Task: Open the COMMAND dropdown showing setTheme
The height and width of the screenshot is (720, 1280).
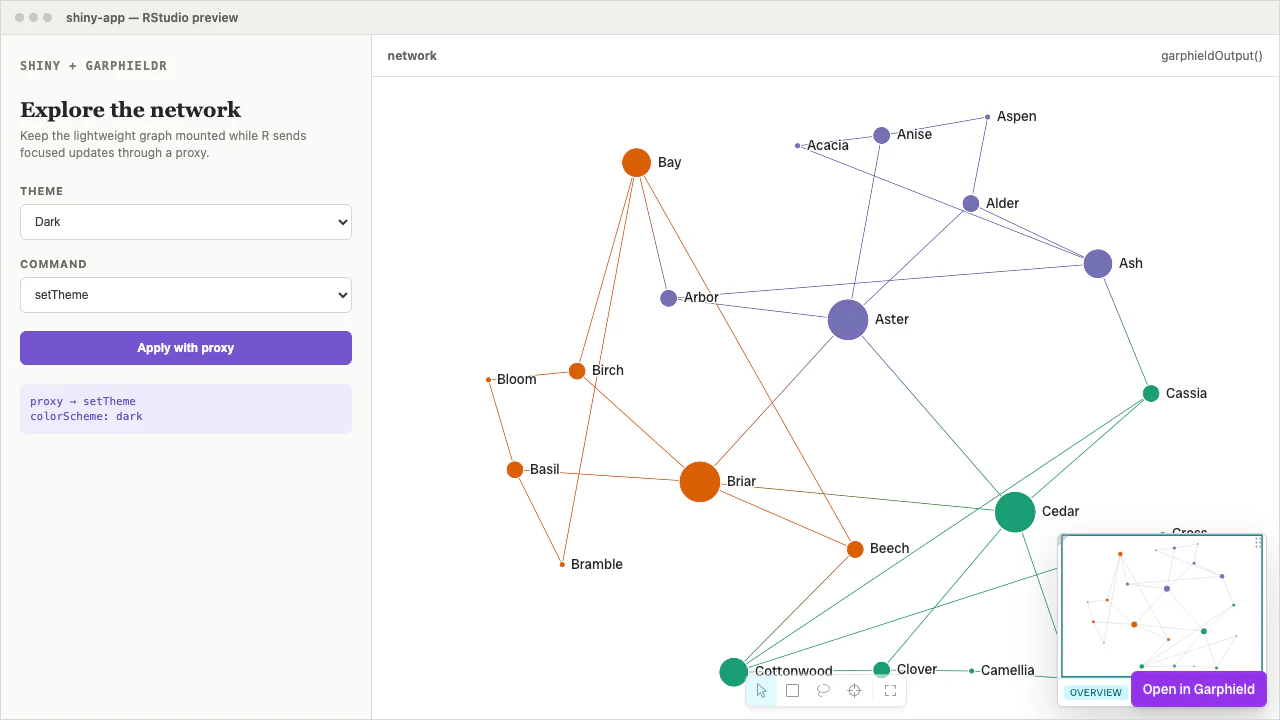Action: coord(186,295)
